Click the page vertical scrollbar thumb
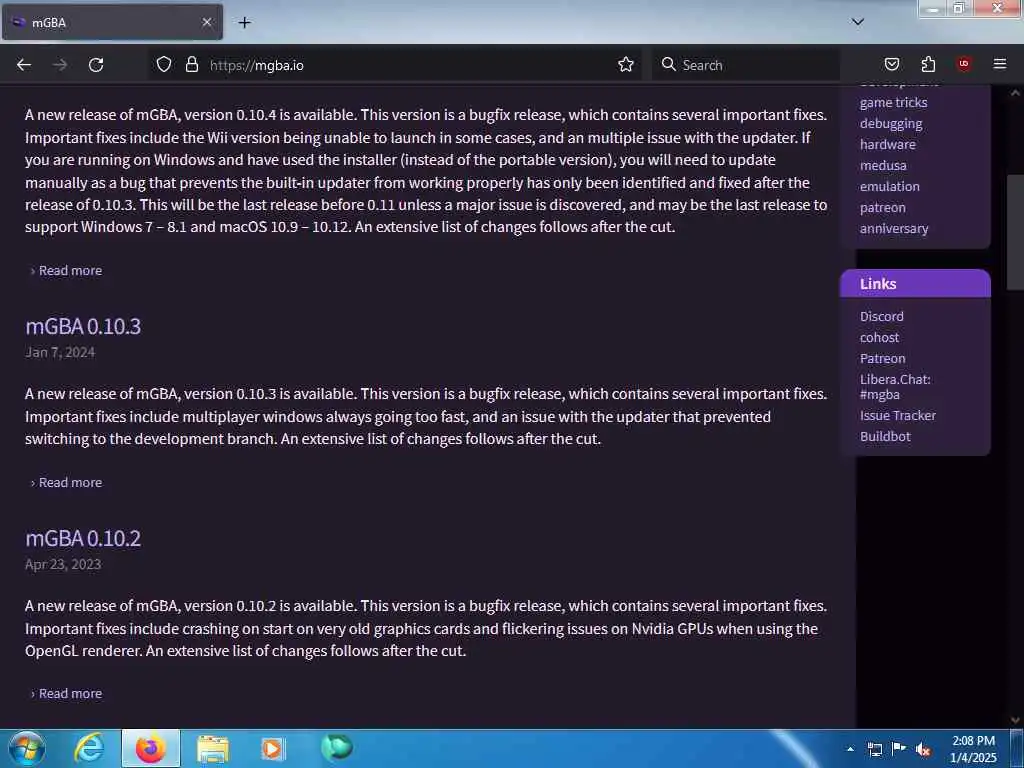The height and width of the screenshot is (768, 1024). point(1016,232)
